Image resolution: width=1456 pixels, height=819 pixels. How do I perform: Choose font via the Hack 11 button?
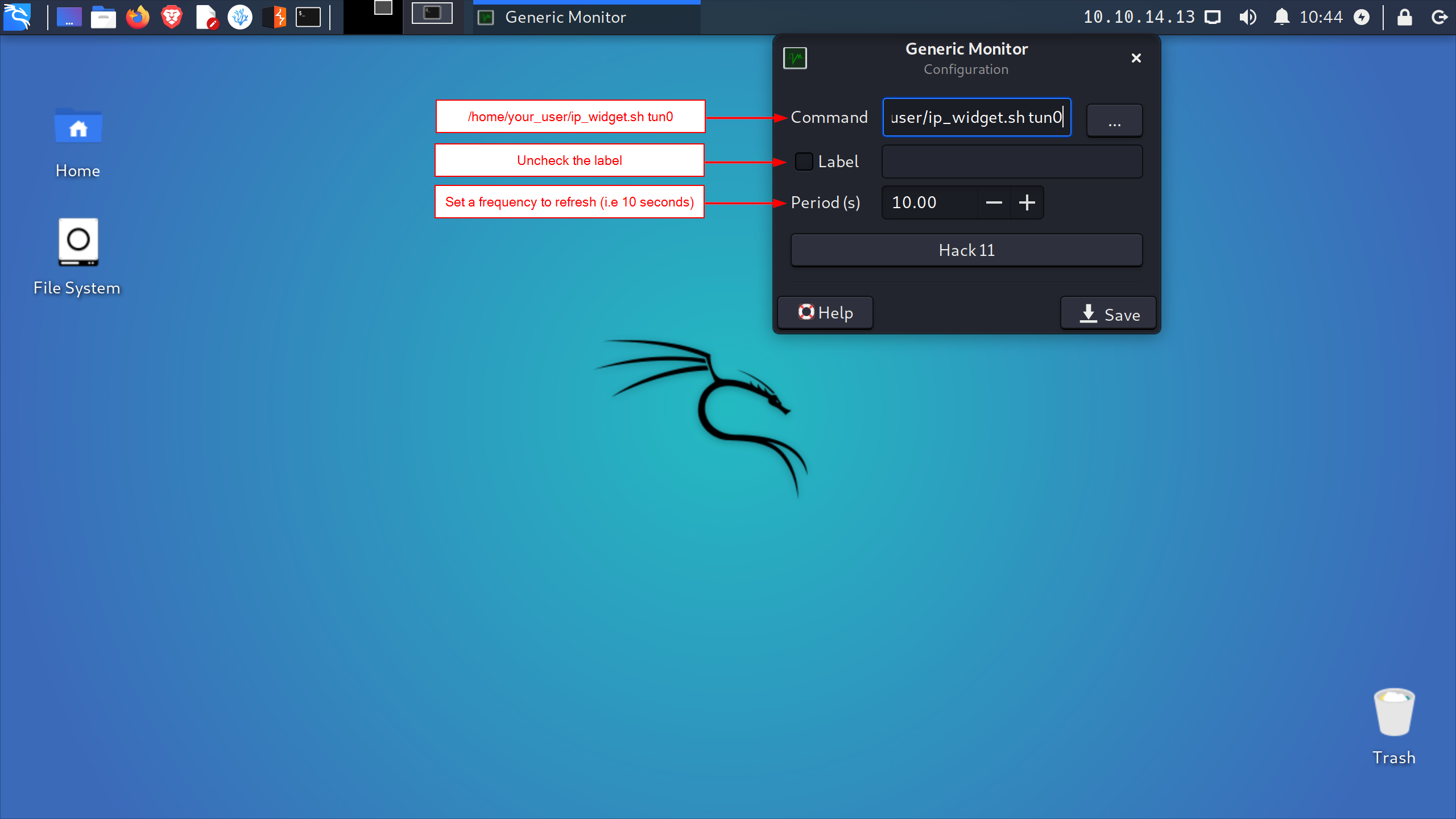pos(966,250)
